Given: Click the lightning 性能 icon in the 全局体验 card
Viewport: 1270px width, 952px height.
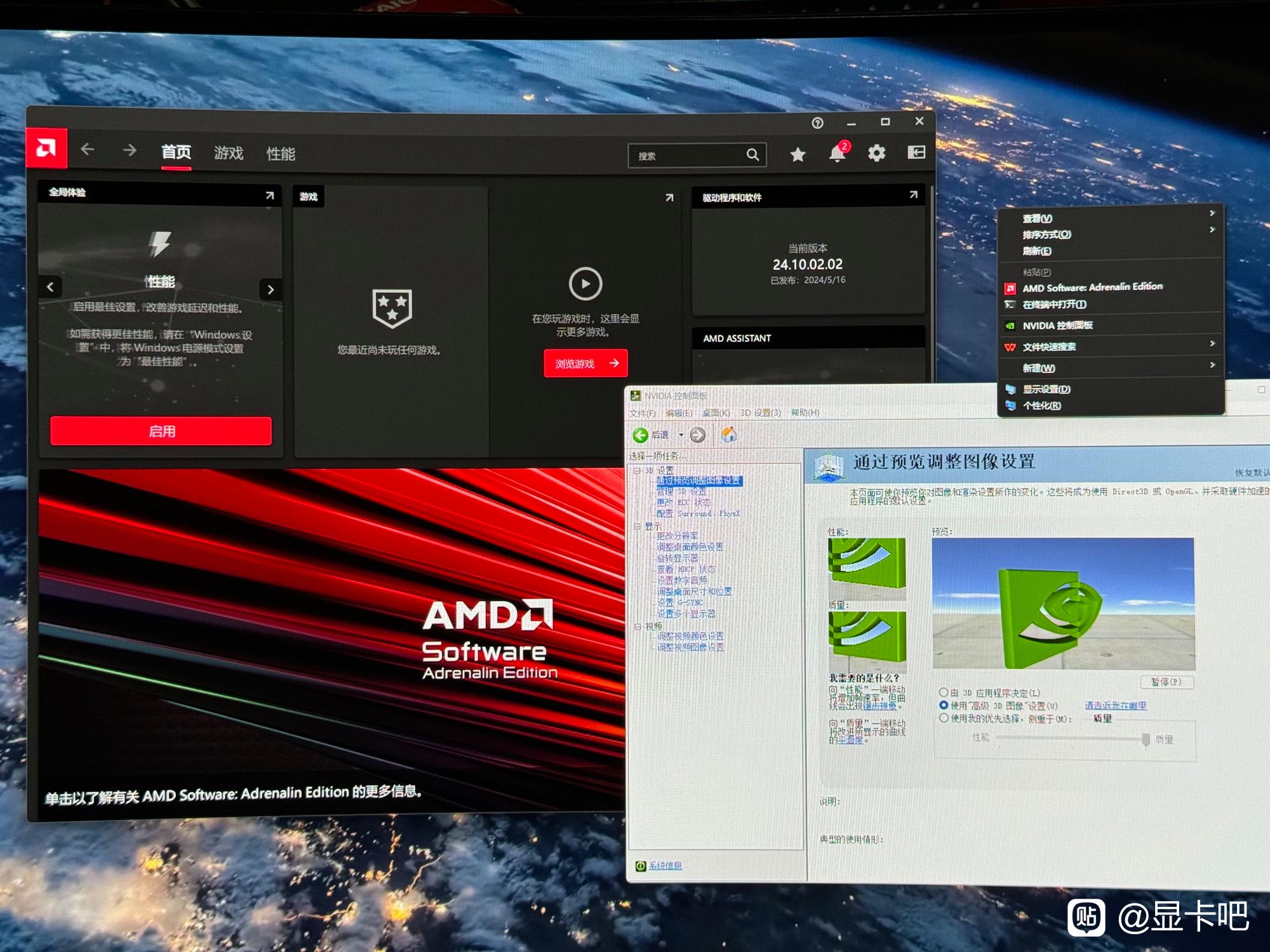Looking at the screenshot, I should pyautogui.click(x=159, y=244).
